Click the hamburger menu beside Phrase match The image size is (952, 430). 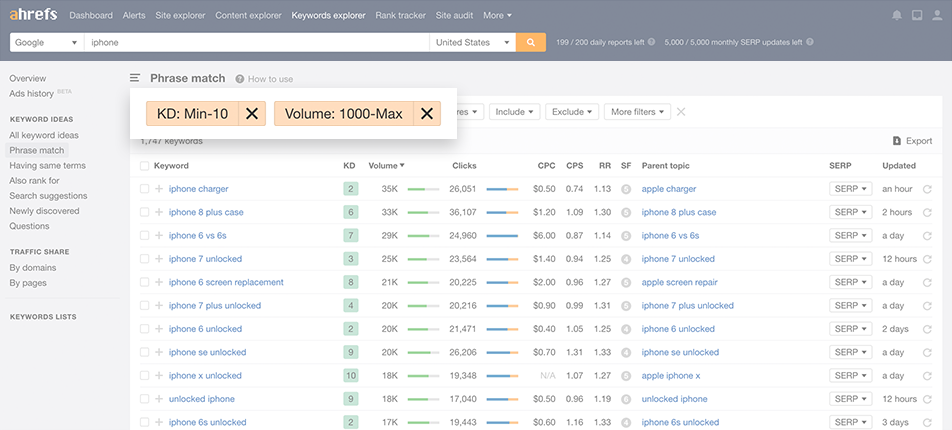pyautogui.click(x=135, y=78)
